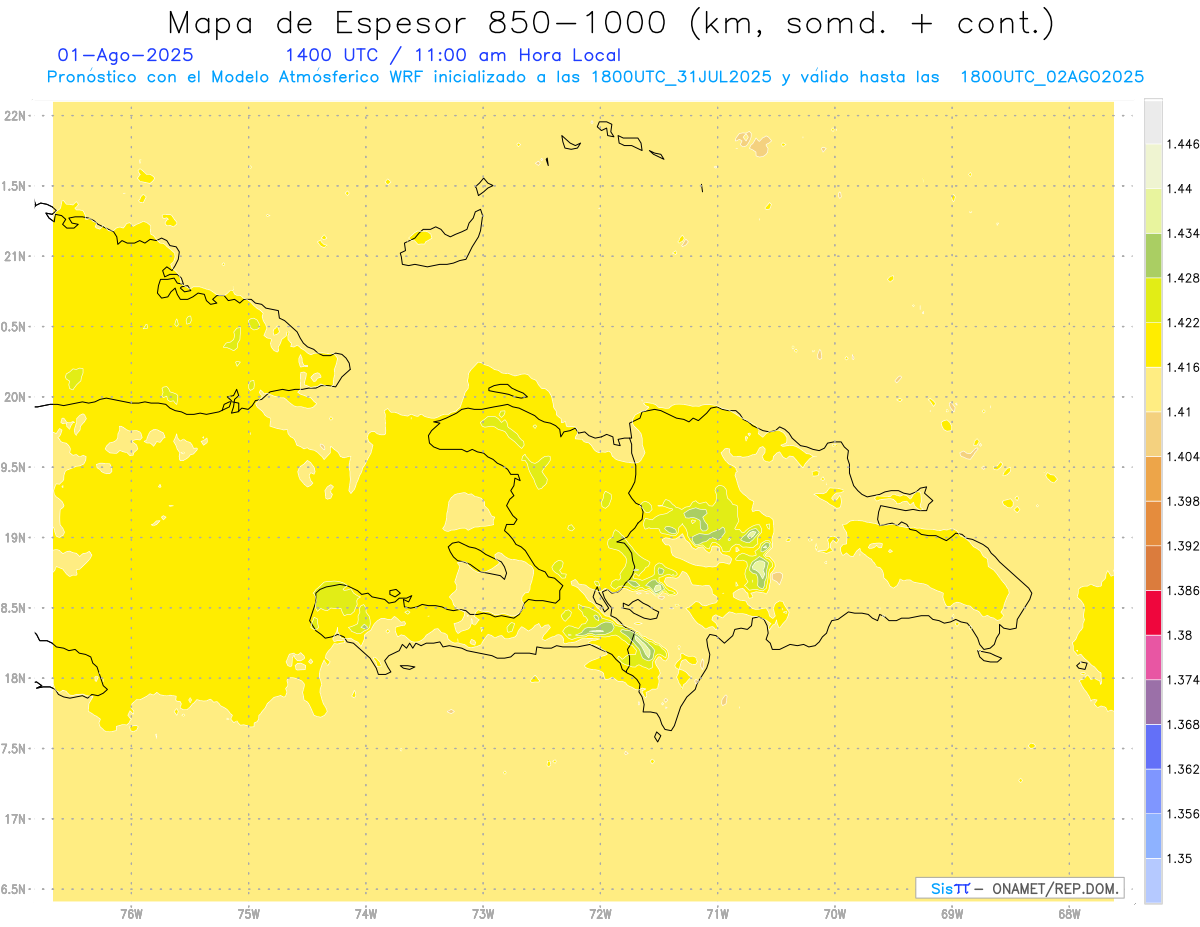Click the pink legend swatch between 1.374 and 1.38
The image size is (1200, 927).
1153,657
